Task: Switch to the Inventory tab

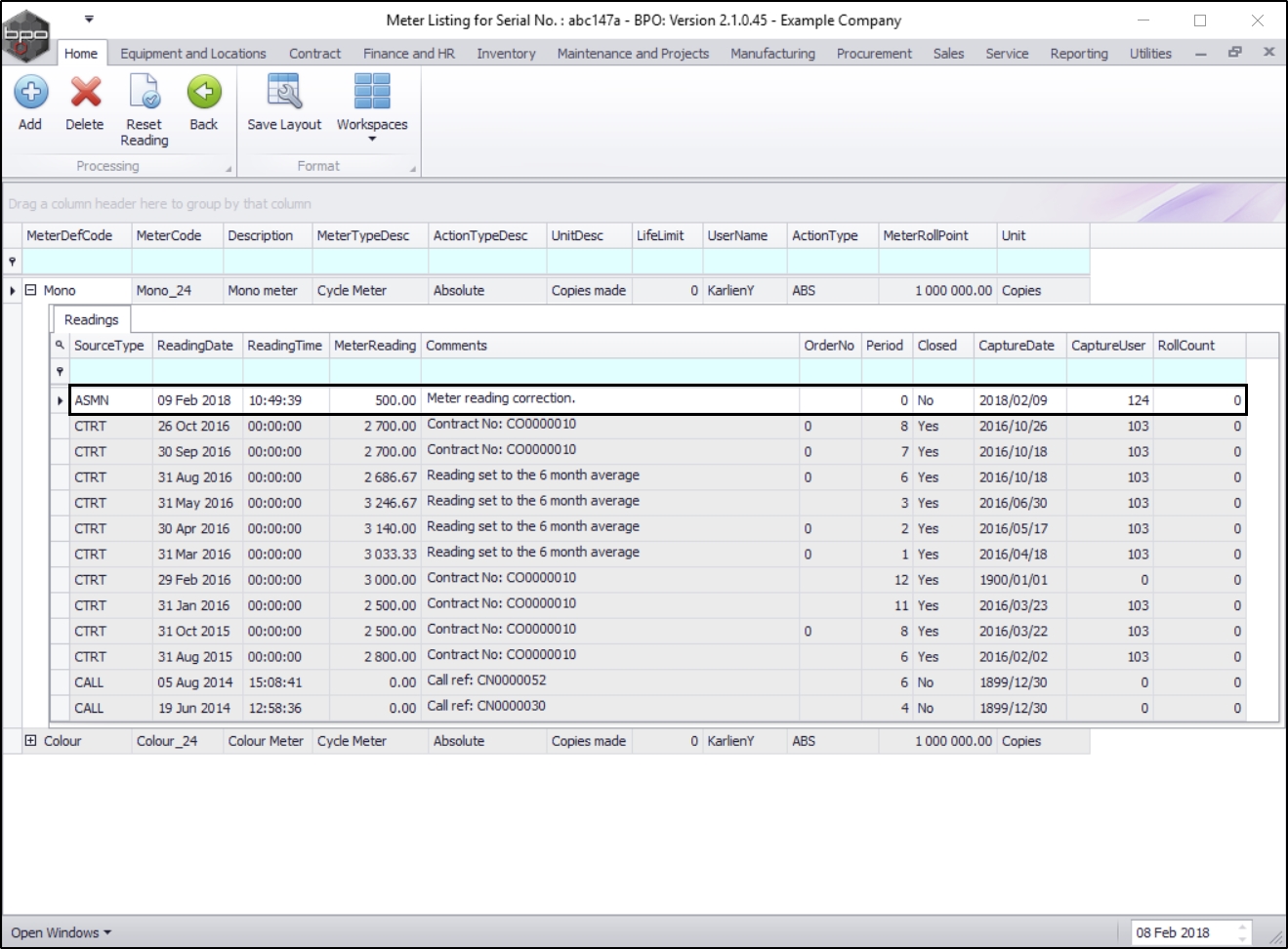Action: (506, 54)
